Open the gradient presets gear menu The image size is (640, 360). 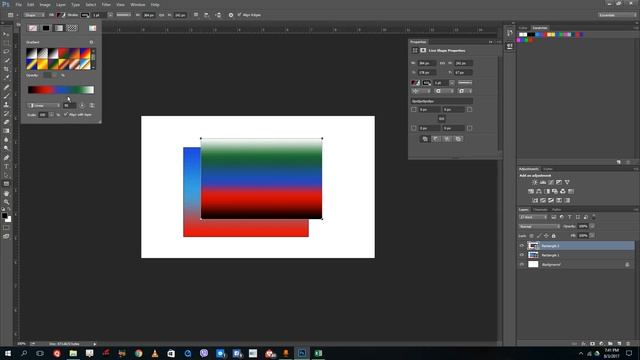(91, 42)
